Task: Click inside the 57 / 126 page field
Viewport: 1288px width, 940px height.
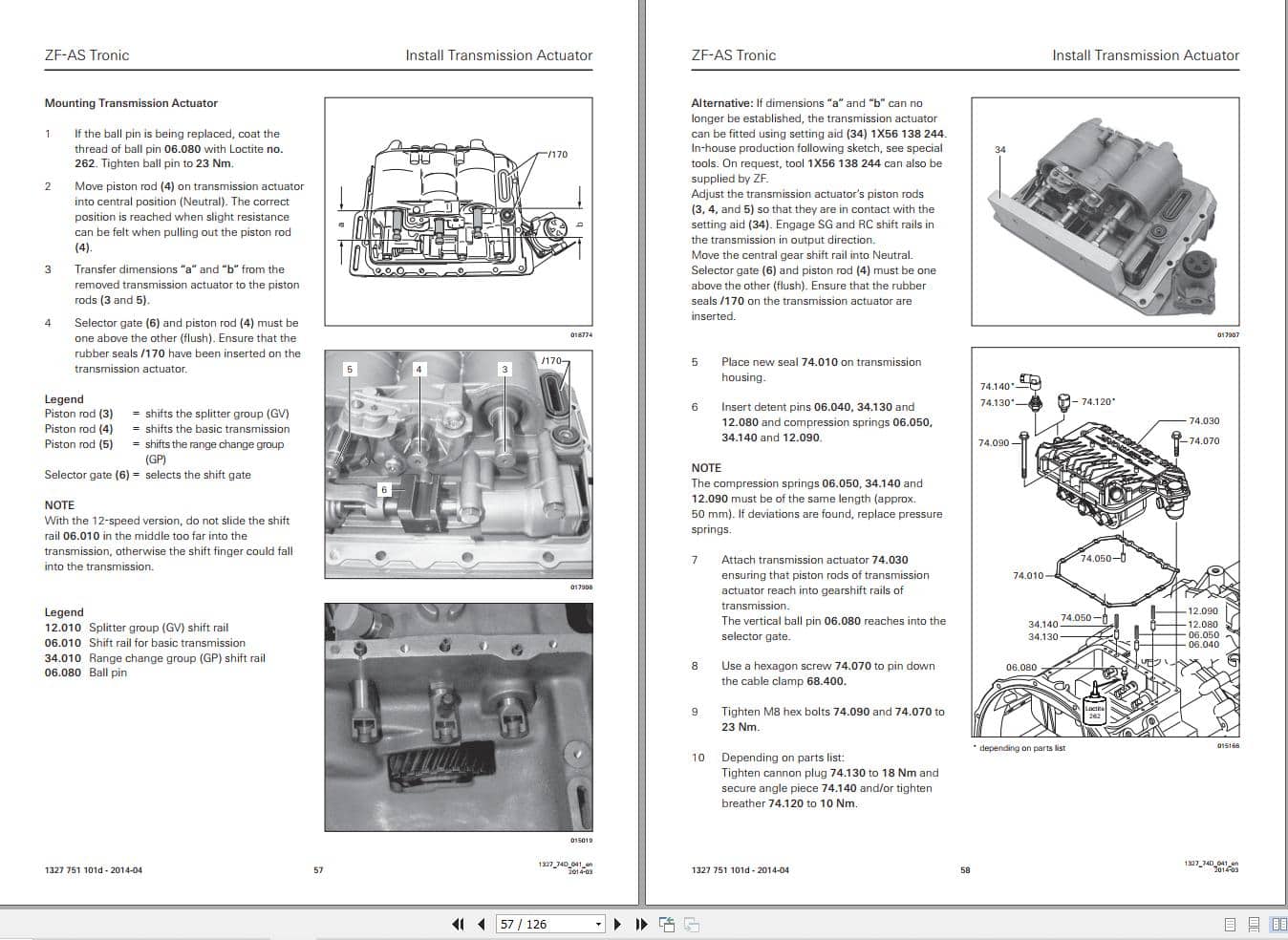Action: click(535, 925)
